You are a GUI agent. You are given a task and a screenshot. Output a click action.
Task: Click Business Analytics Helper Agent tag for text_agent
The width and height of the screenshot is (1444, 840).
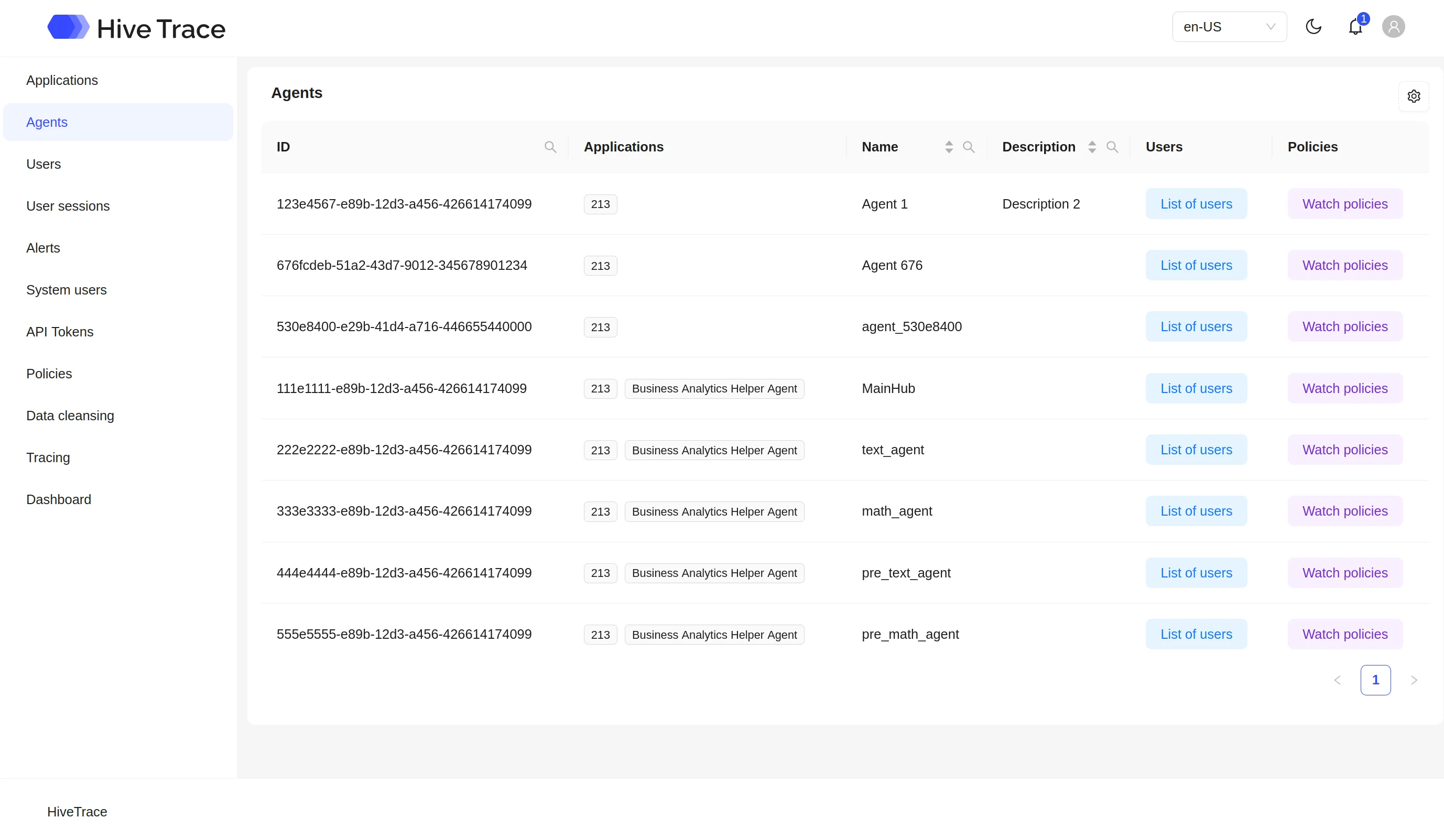[714, 450]
